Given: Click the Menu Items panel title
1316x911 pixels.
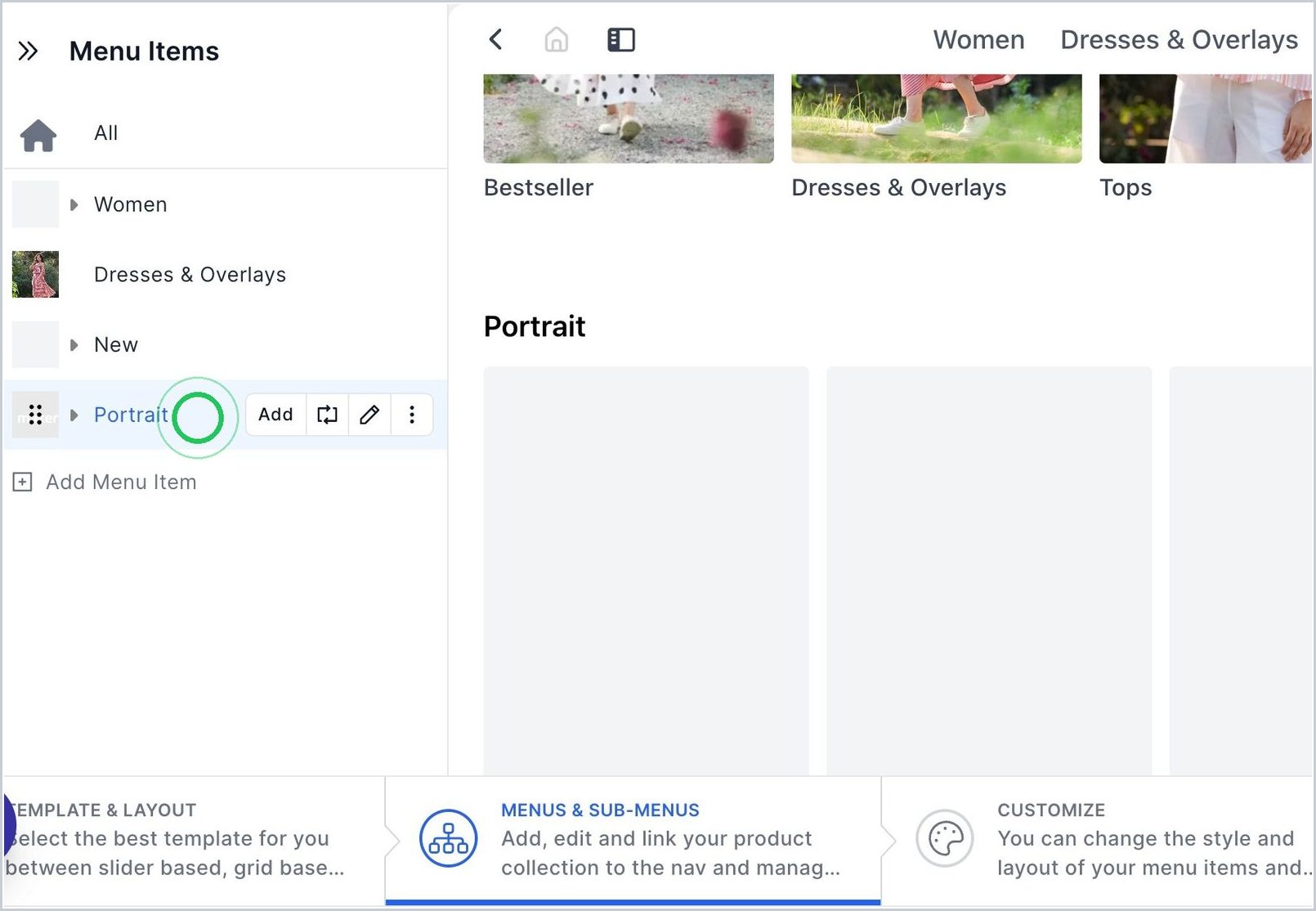Looking at the screenshot, I should point(145,52).
